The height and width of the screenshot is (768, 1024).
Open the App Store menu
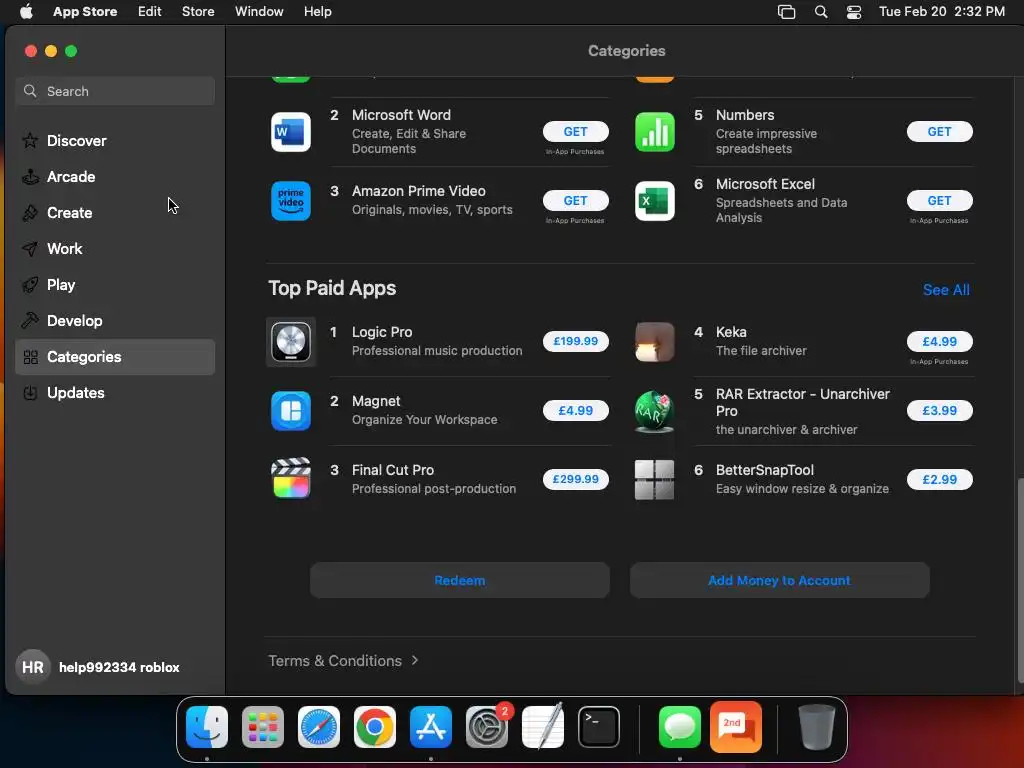pos(85,12)
